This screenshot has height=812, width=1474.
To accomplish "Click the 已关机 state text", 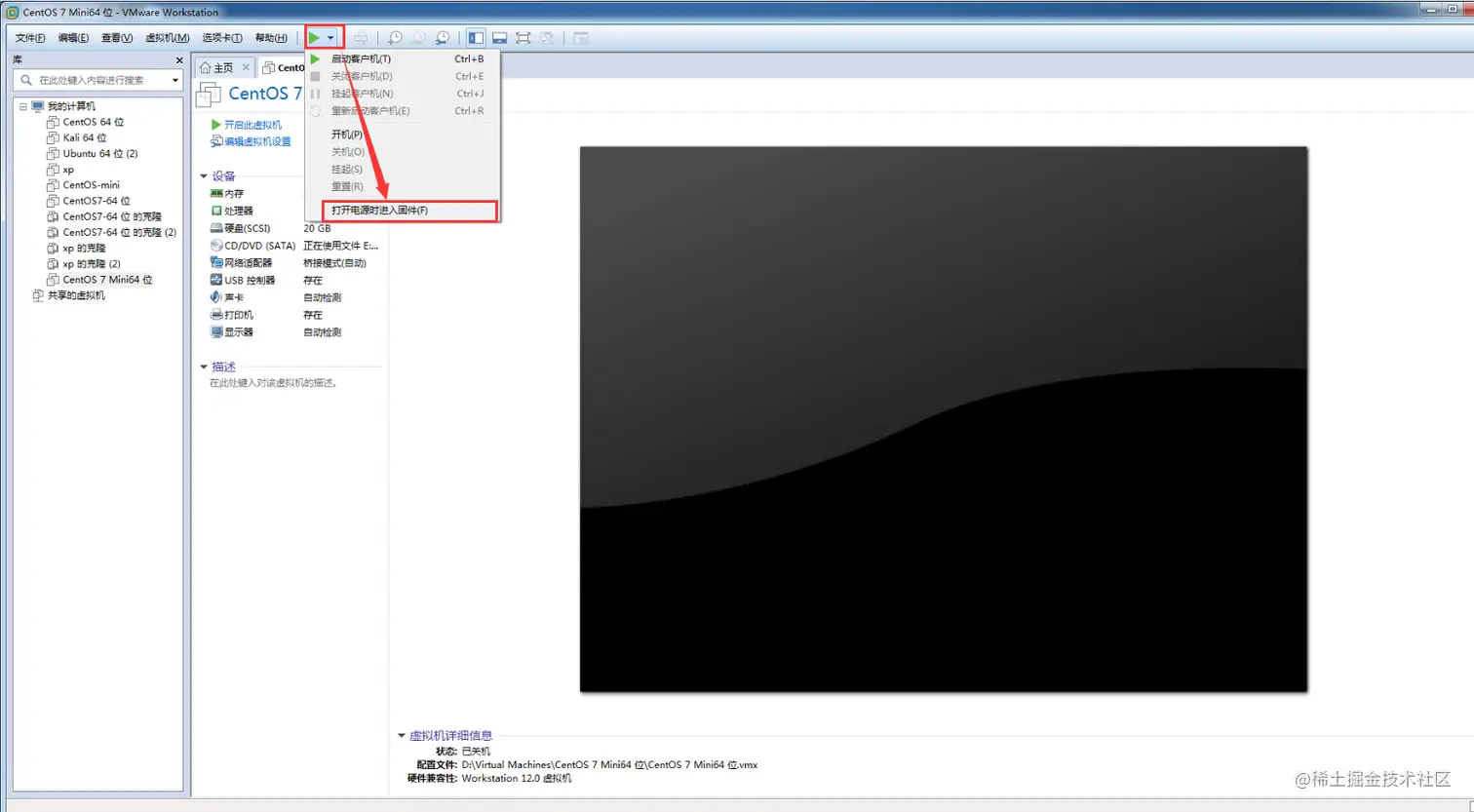I will [476, 752].
